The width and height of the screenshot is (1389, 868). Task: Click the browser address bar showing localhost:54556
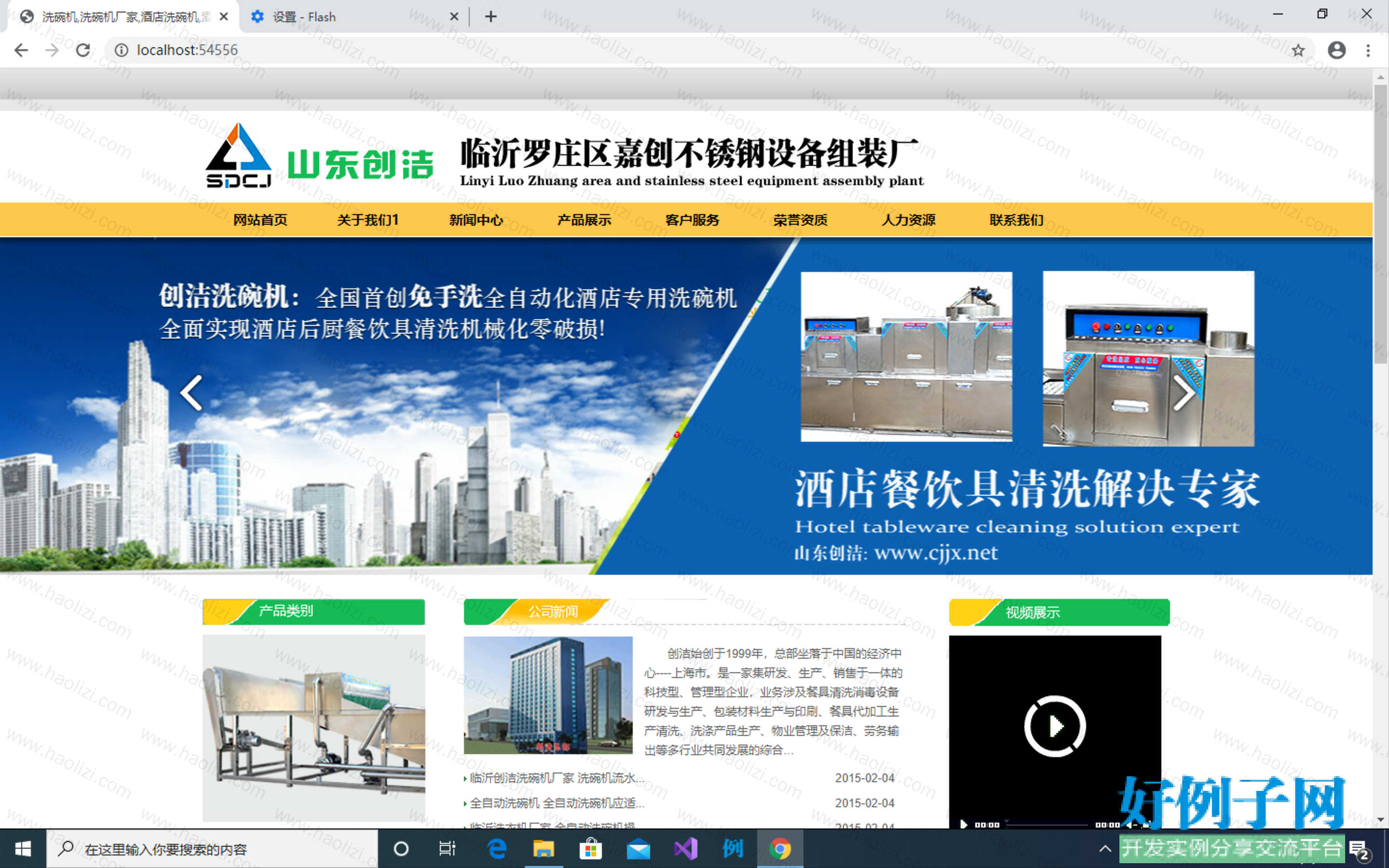[709, 51]
